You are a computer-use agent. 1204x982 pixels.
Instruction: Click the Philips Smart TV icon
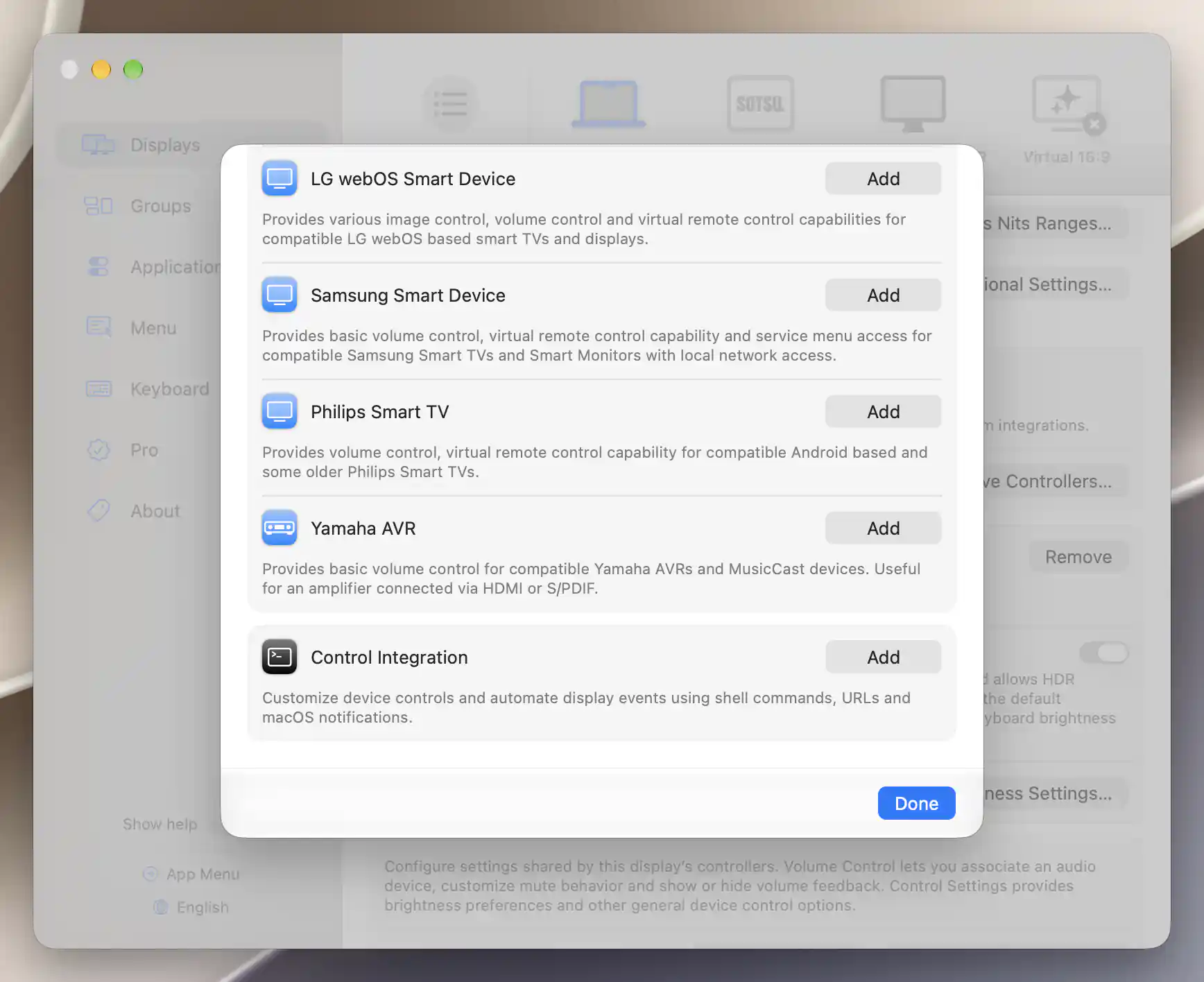pyautogui.click(x=279, y=412)
